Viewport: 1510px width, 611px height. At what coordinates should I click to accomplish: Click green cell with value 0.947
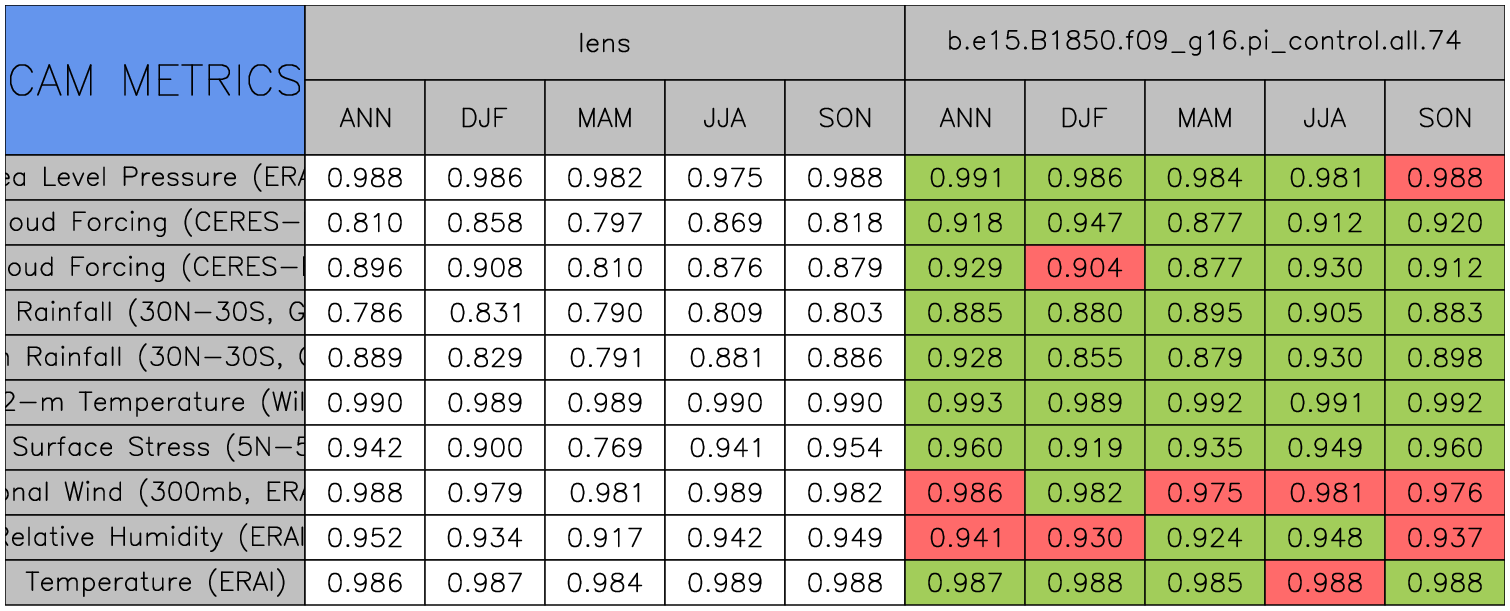tap(1085, 223)
